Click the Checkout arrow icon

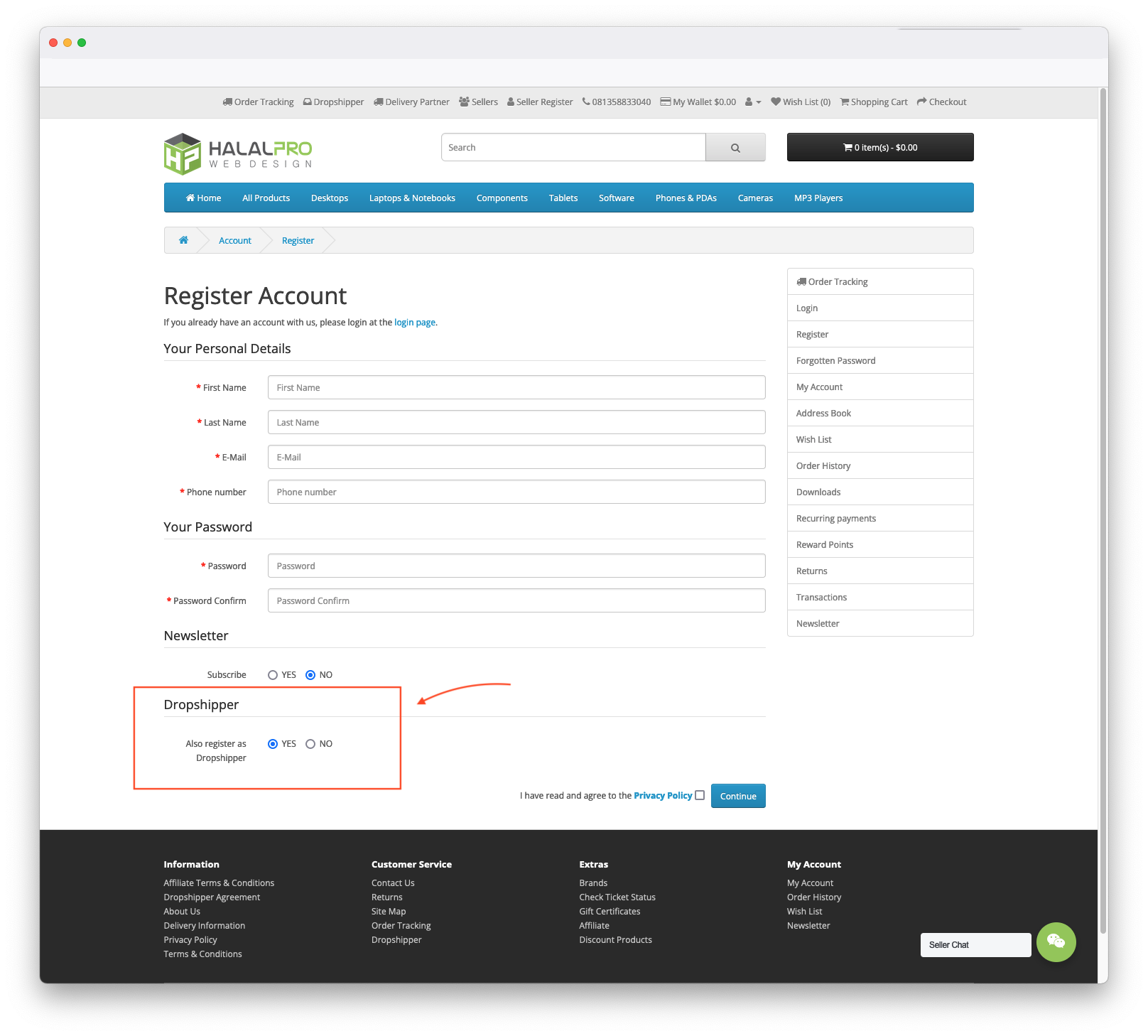921,102
